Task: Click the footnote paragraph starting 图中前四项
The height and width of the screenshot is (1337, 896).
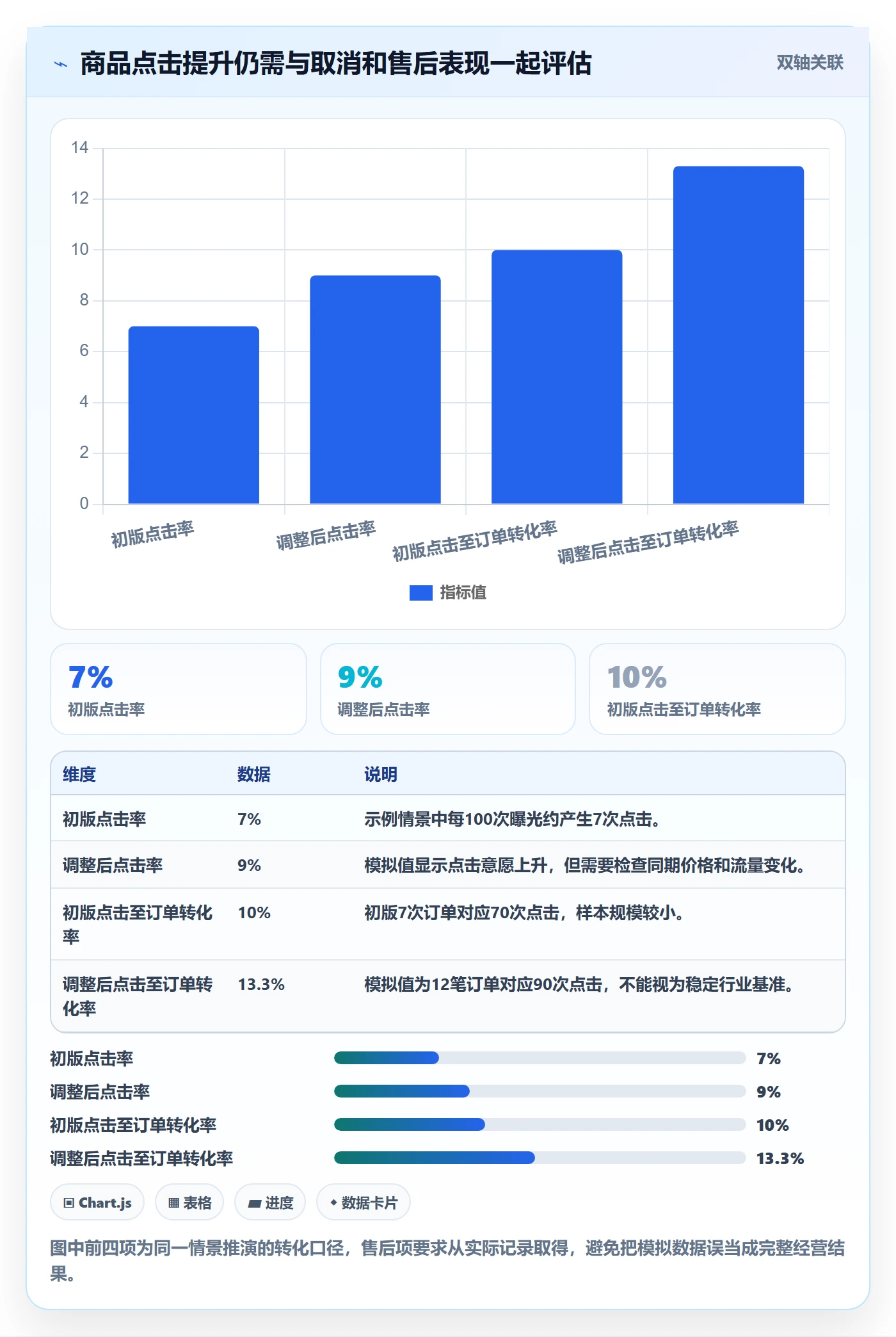Action: [447, 1260]
